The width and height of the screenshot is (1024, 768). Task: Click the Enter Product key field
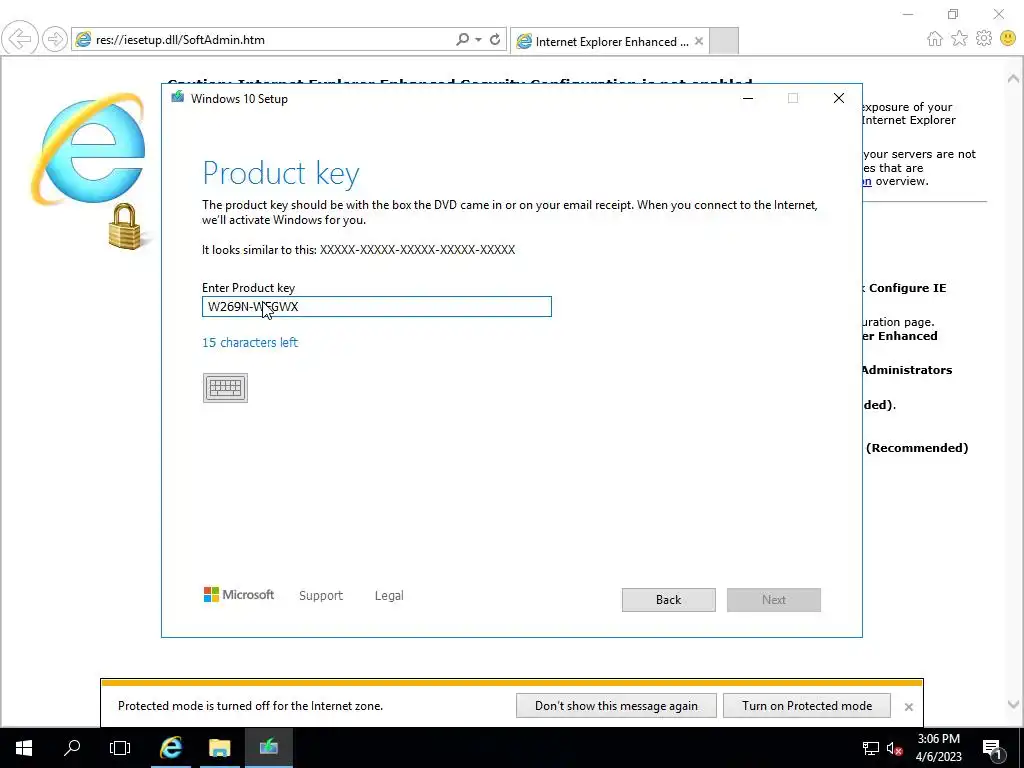click(x=377, y=306)
